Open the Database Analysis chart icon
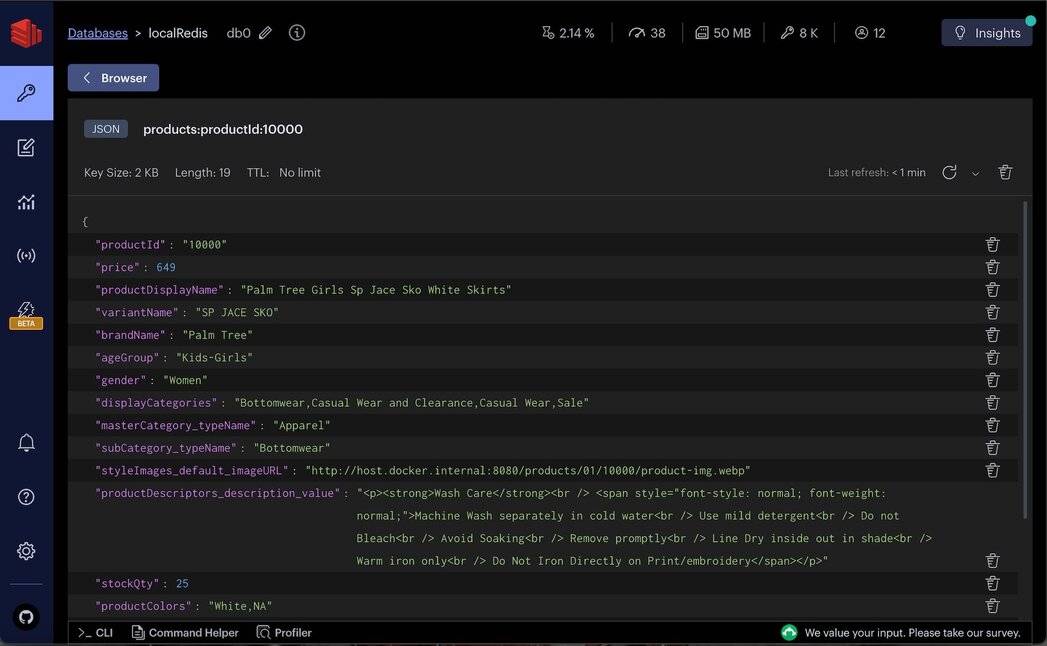Viewport: 1047px width, 646px height. point(26,202)
